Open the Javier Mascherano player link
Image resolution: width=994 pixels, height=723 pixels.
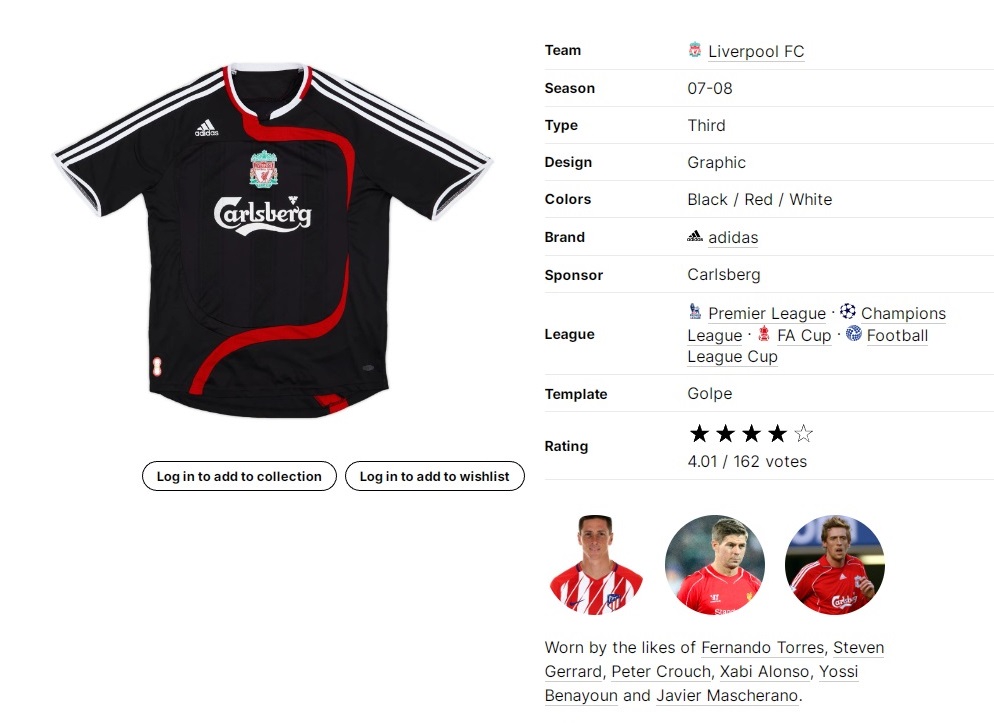coord(727,695)
